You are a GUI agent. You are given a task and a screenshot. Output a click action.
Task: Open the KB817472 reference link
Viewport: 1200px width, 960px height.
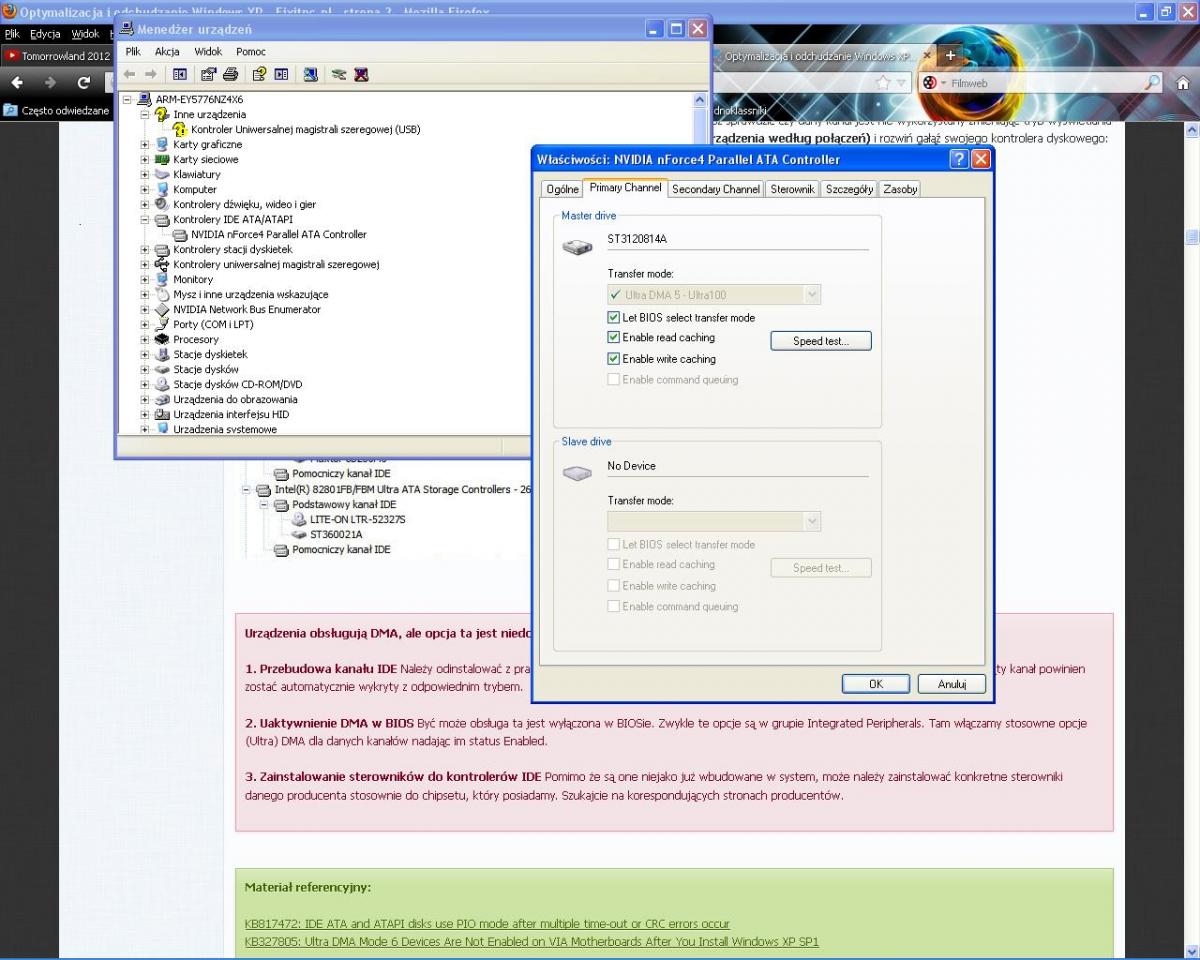click(487, 924)
